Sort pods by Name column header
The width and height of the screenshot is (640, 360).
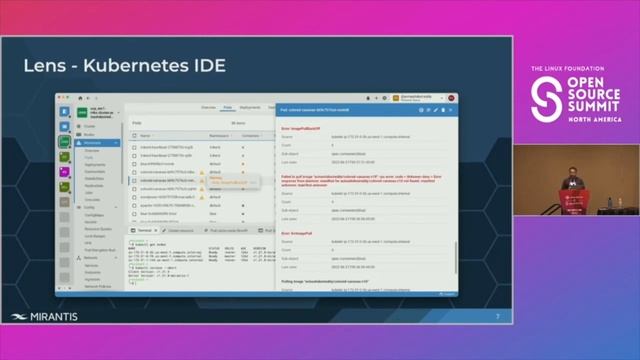coord(145,136)
